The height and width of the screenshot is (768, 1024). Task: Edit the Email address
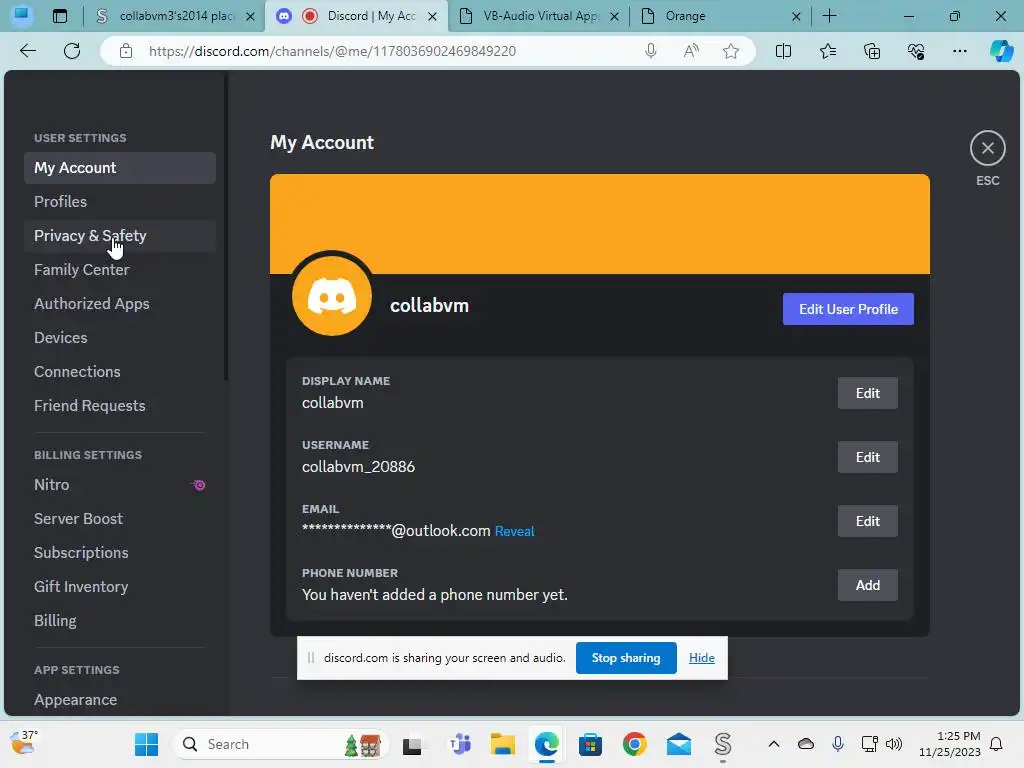[x=867, y=521]
